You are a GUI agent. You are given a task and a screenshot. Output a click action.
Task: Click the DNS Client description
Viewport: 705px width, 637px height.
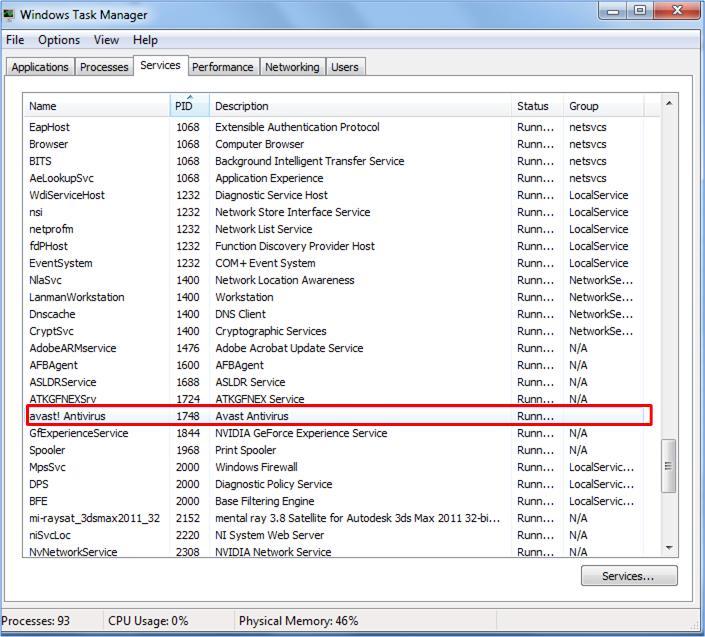pos(241,314)
